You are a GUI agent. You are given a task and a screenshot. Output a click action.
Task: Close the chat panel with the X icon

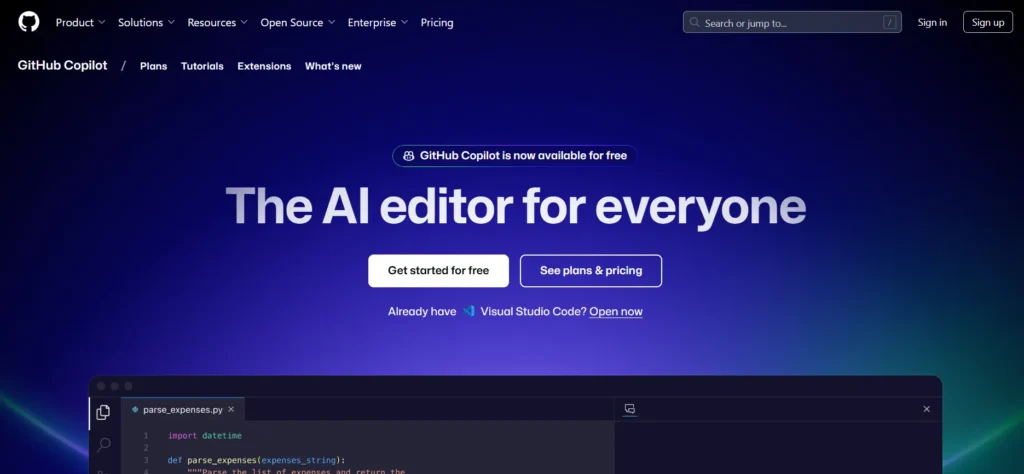926,409
